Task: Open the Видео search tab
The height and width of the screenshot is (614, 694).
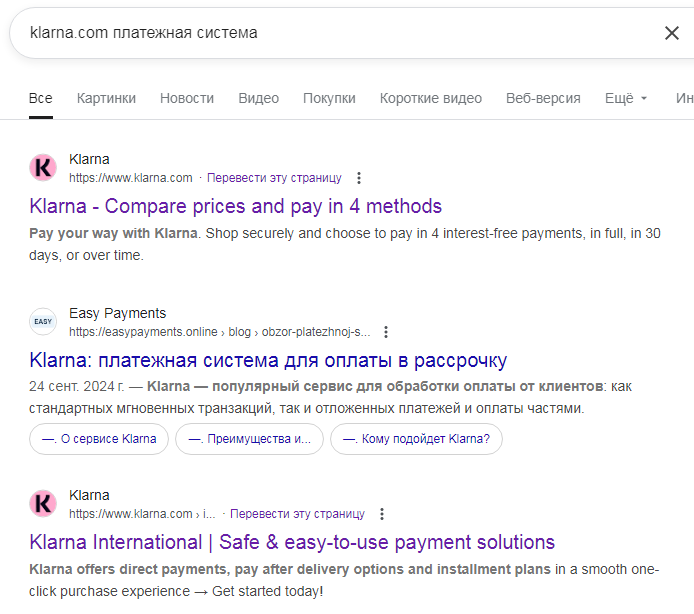Action: click(258, 98)
